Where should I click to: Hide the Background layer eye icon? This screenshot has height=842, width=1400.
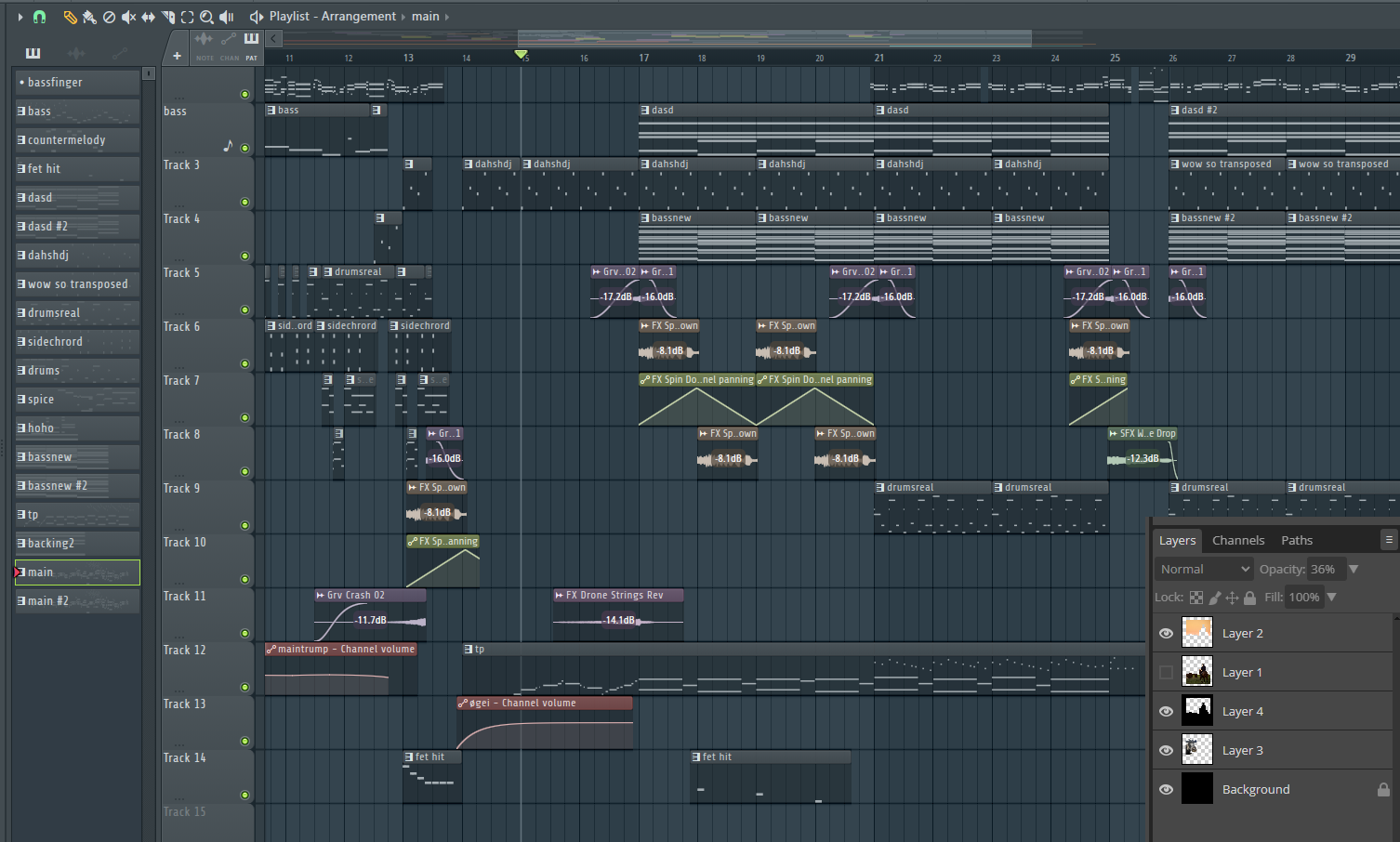pos(1166,789)
